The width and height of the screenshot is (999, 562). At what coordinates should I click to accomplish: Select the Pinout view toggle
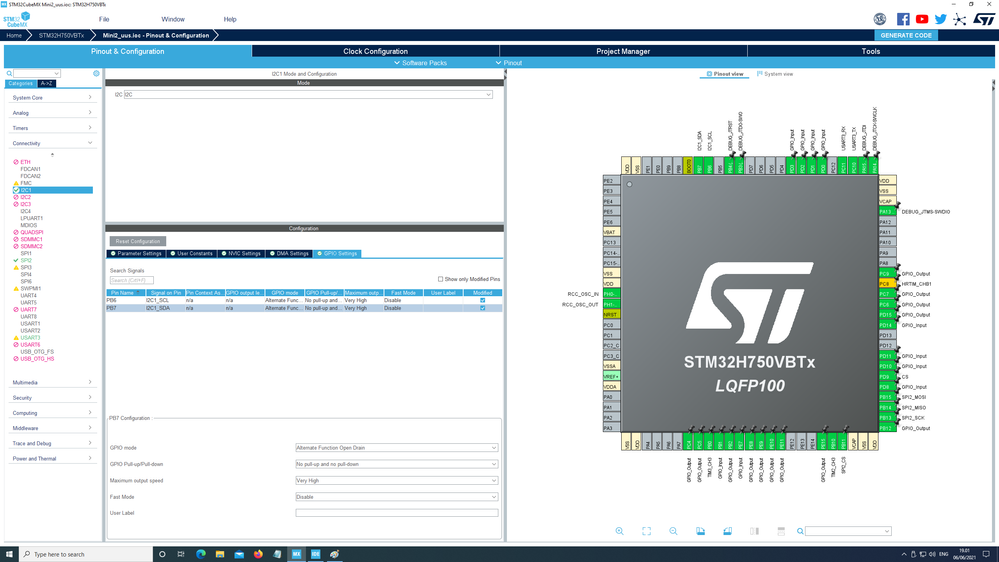pos(724,74)
